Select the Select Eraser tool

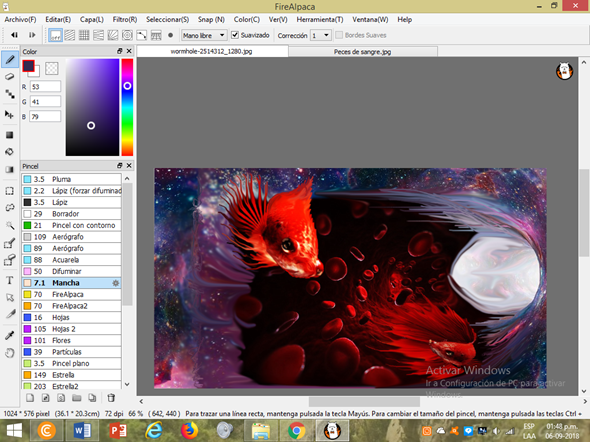pyautogui.click(x=10, y=260)
